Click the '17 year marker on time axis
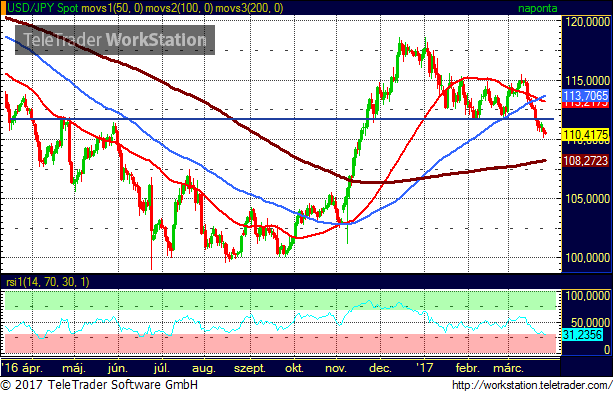The width and height of the screenshot is (613, 394). tap(425, 367)
